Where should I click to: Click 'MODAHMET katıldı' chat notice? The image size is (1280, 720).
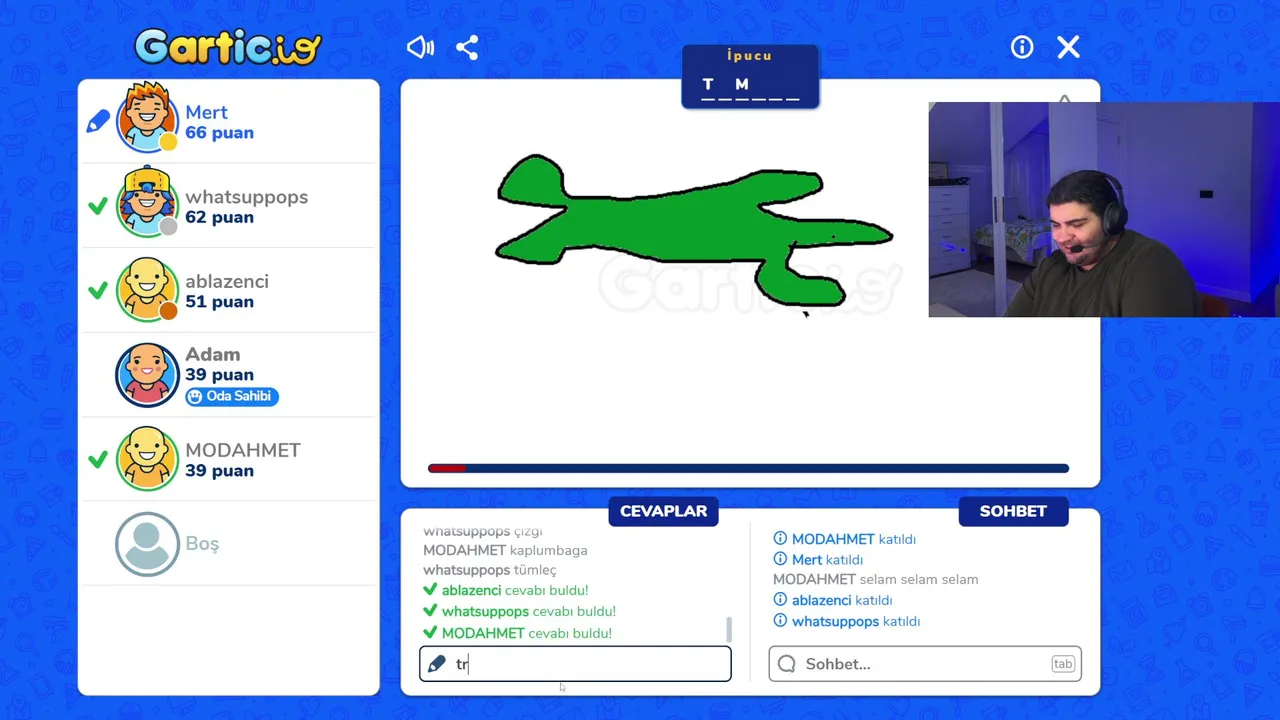coord(845,539)
